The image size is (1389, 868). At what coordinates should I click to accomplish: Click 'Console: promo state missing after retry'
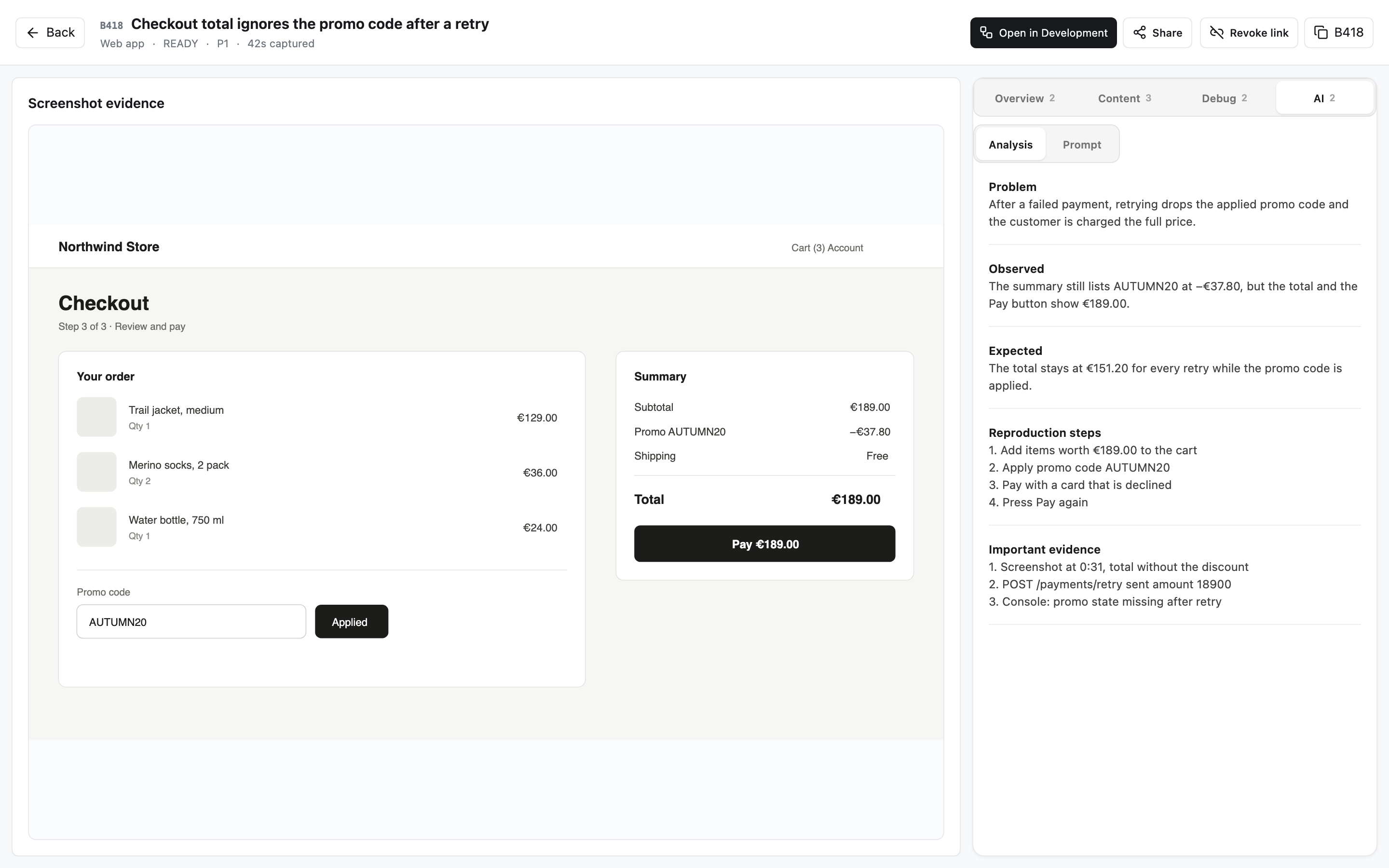1105,602
